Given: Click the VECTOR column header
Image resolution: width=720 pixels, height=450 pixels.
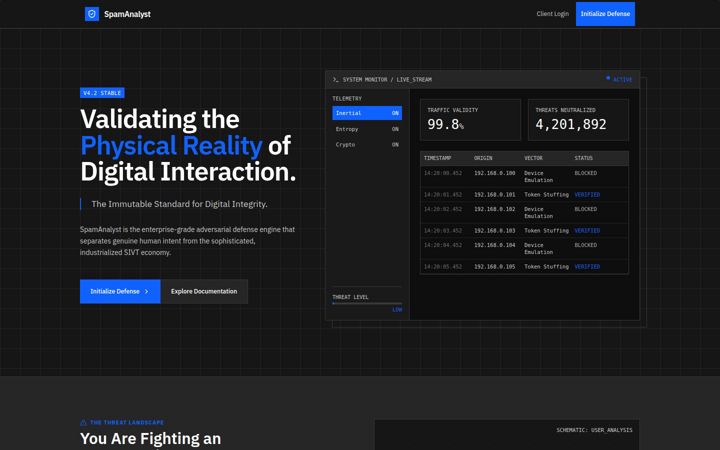Looking at the screenshot, I should pyautogui.click(x=533, y=158).
